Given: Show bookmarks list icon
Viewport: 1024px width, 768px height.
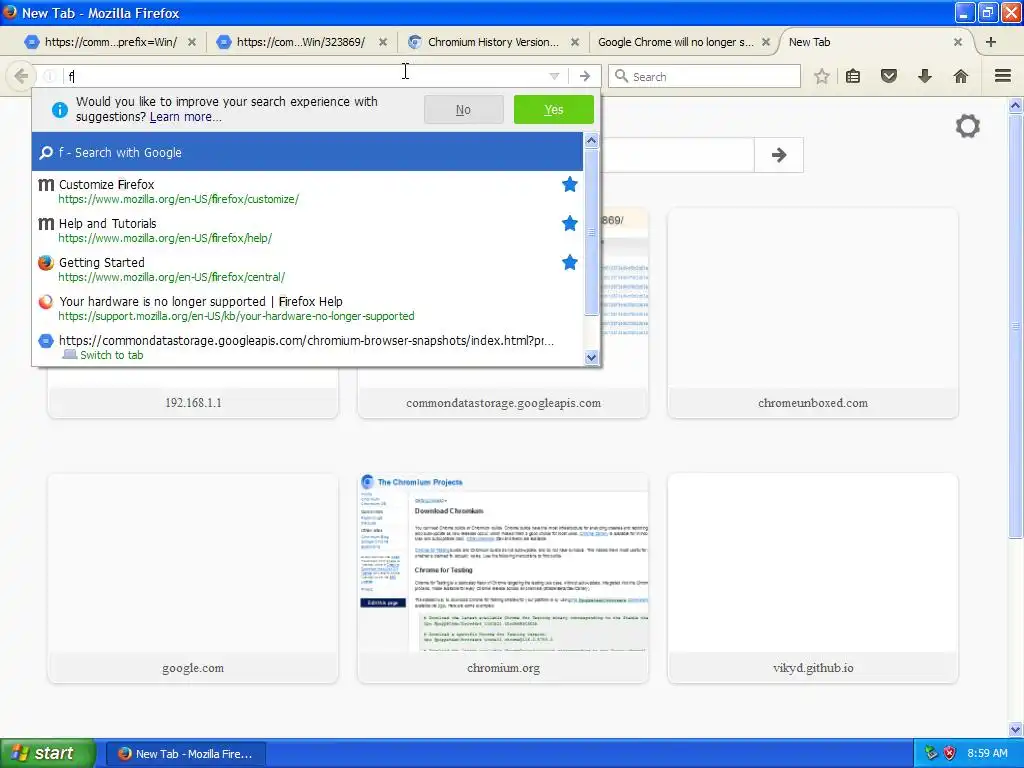Looking at the screenshot, I should tap(853, 76).
